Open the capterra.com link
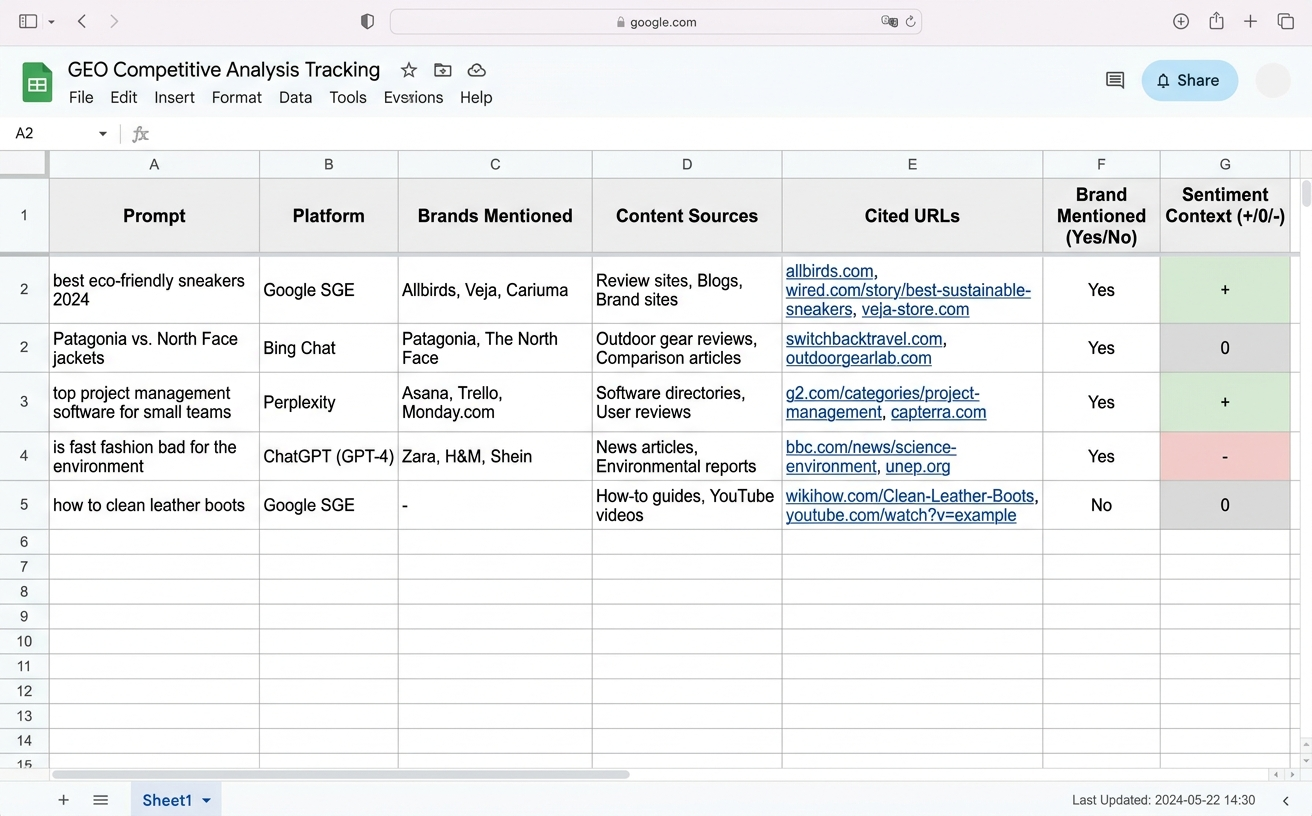This screenshot has height=816, width=1312. 938,412
